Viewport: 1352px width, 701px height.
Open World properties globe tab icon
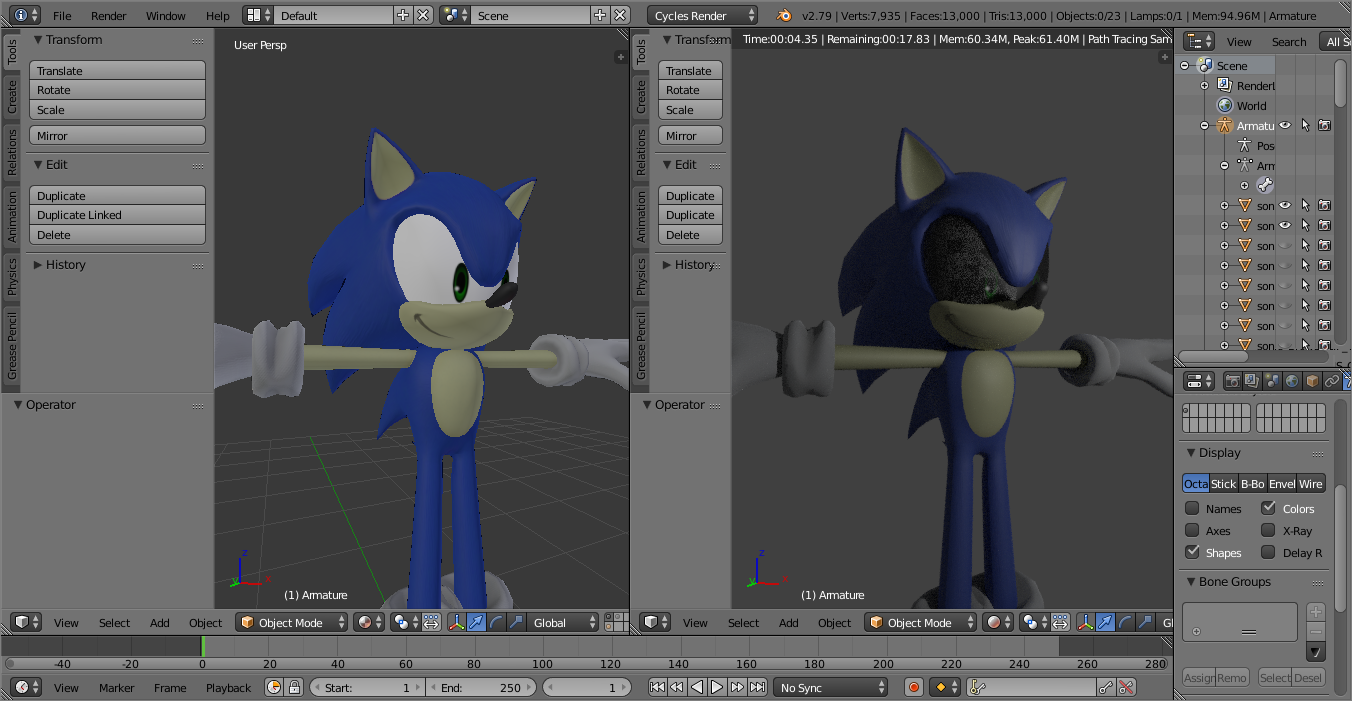tap(1292, 381)
